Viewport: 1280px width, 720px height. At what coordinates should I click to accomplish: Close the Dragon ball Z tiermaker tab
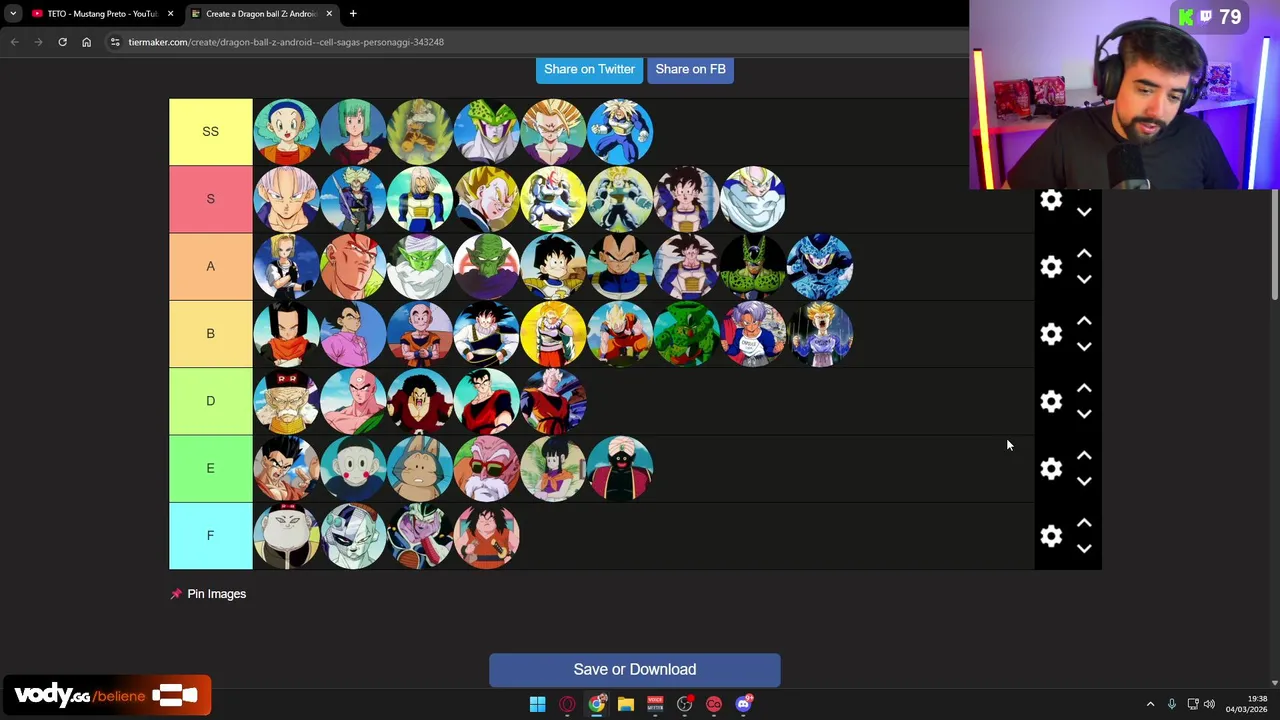click(329, 14)
